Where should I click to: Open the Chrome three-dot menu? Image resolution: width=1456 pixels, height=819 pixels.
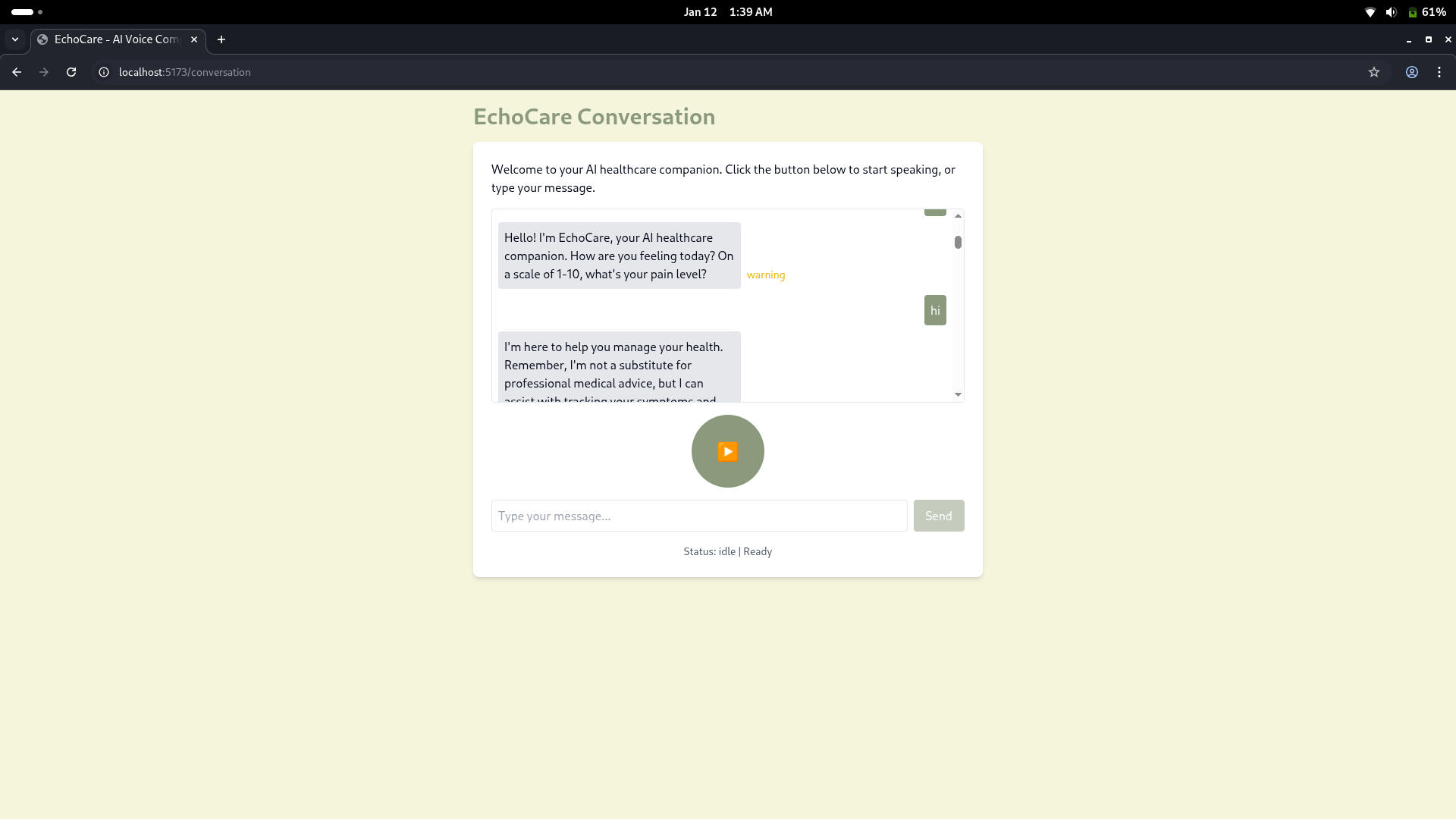(1439, 72)
